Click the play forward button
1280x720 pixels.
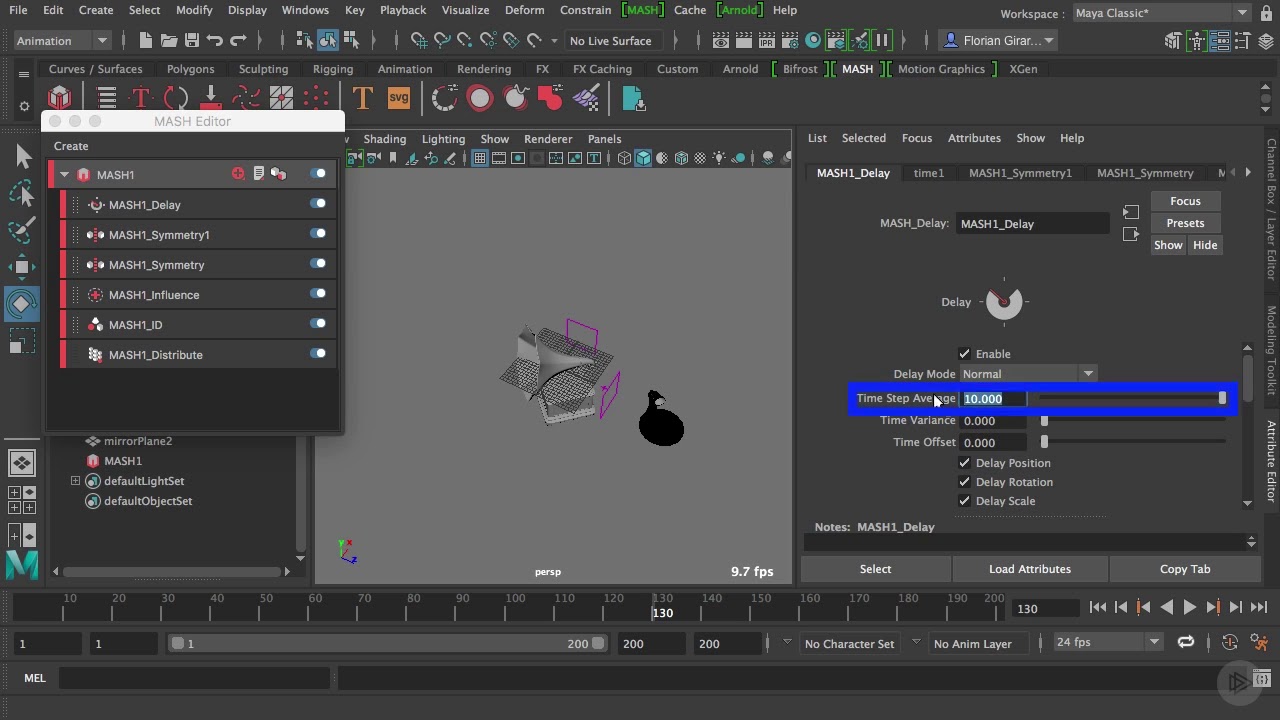point(1189,607)
